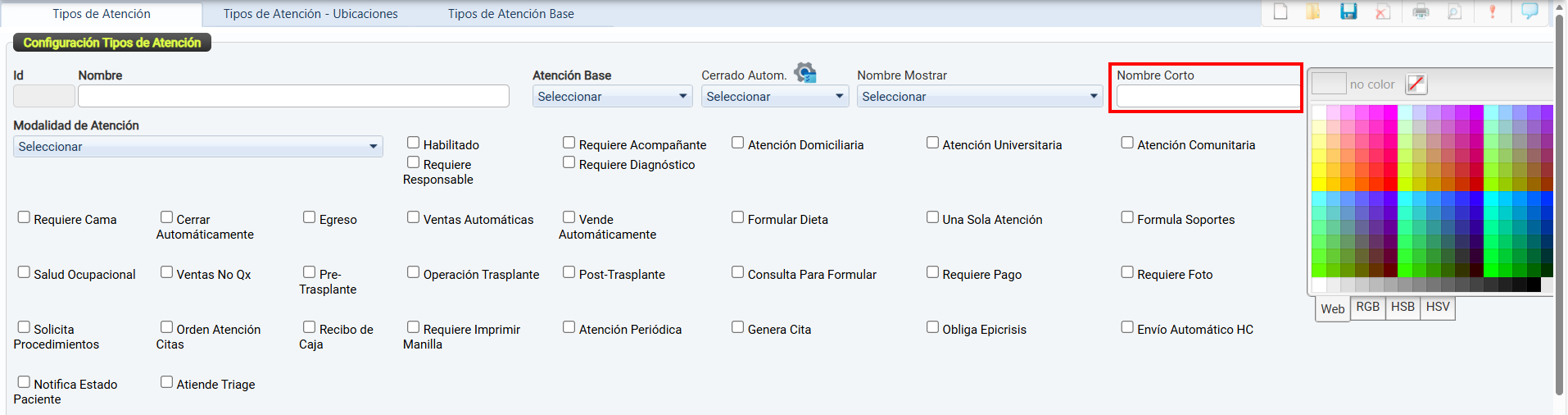This screenshot has height=415, width=1568.
Task: Check the Requiere Cama option
Action: pos(25,217)
